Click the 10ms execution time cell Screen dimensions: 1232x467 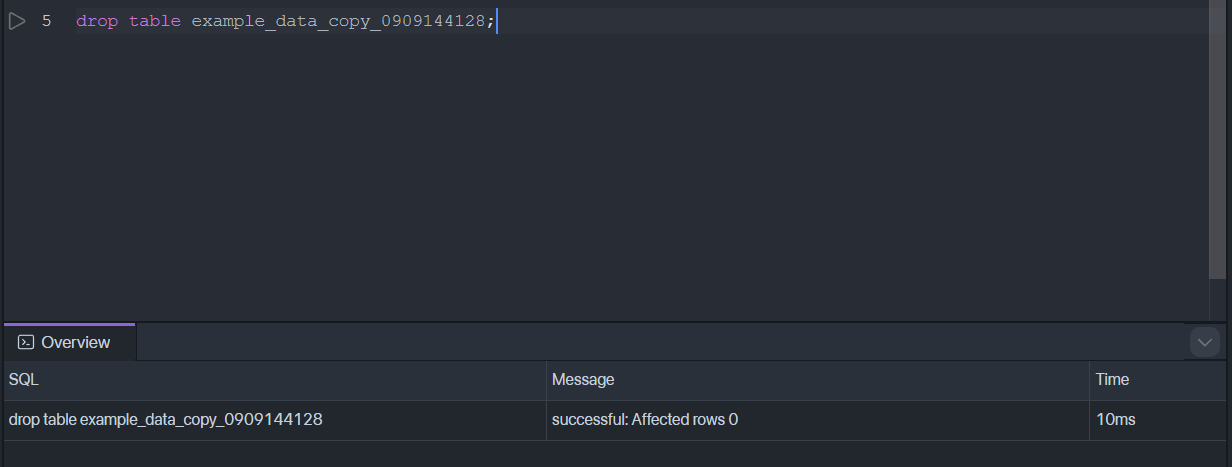[1116, 420]
